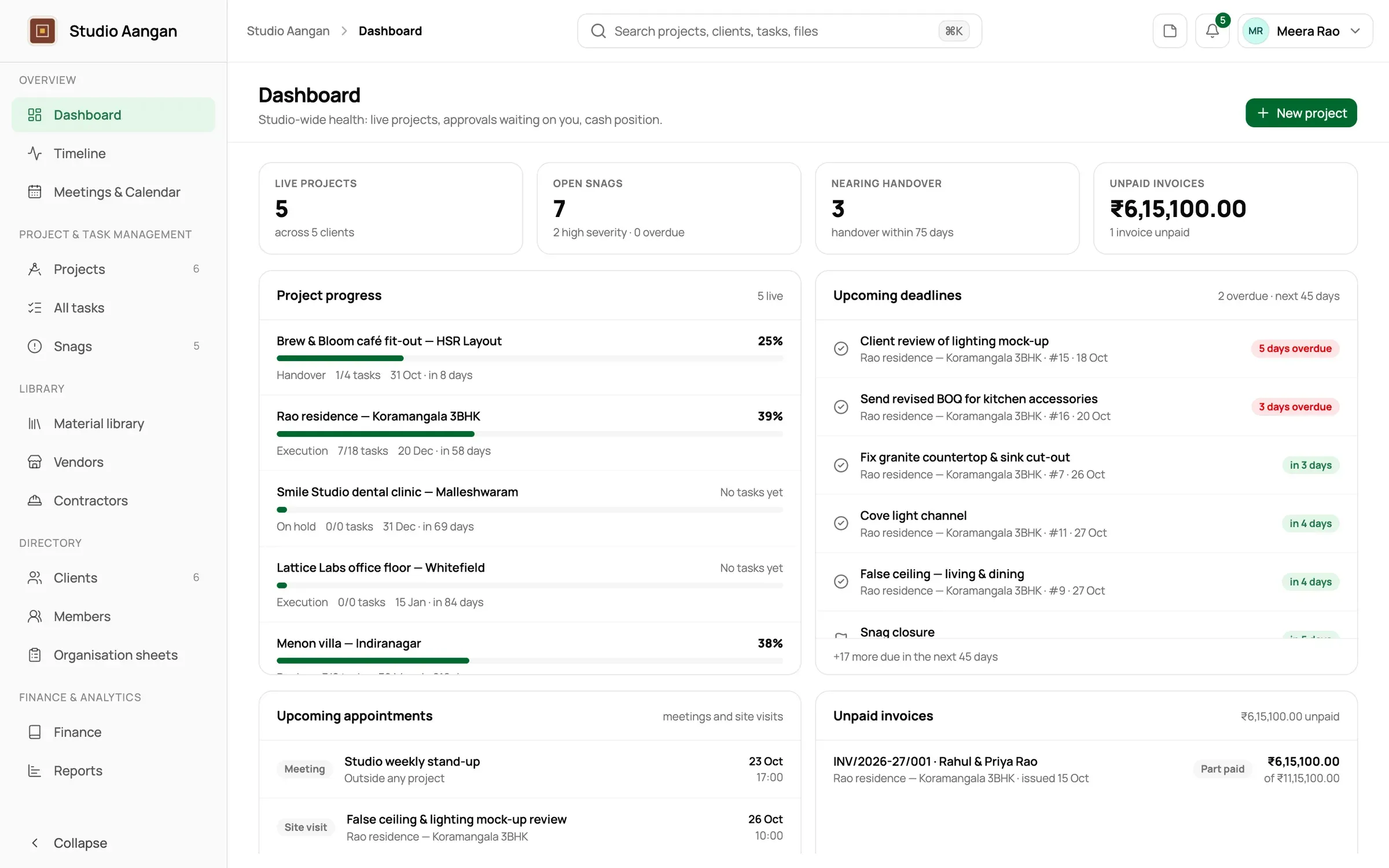Open the Studio weekly stand-up meeting
Screen dimensions: 1389x868
[x=530, y=770]
